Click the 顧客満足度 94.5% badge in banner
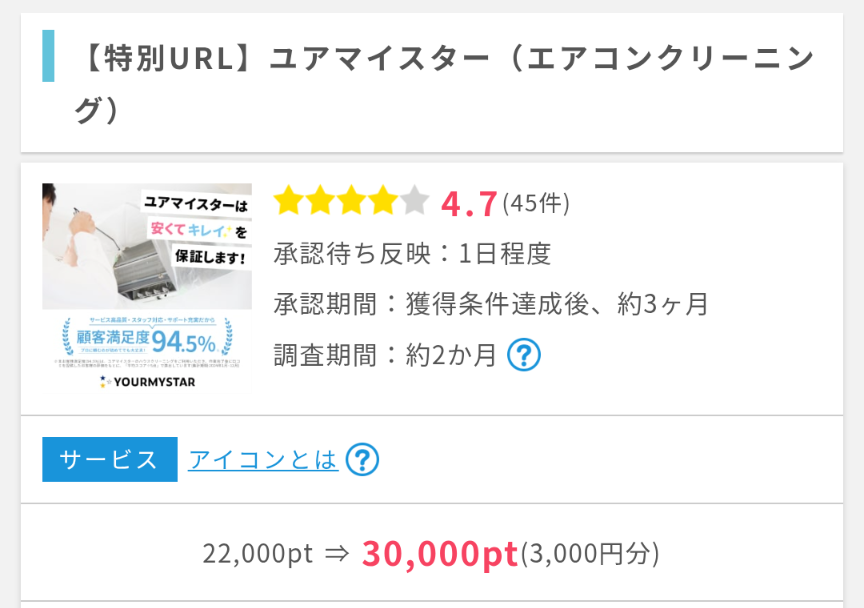 (x=147, y=341)
